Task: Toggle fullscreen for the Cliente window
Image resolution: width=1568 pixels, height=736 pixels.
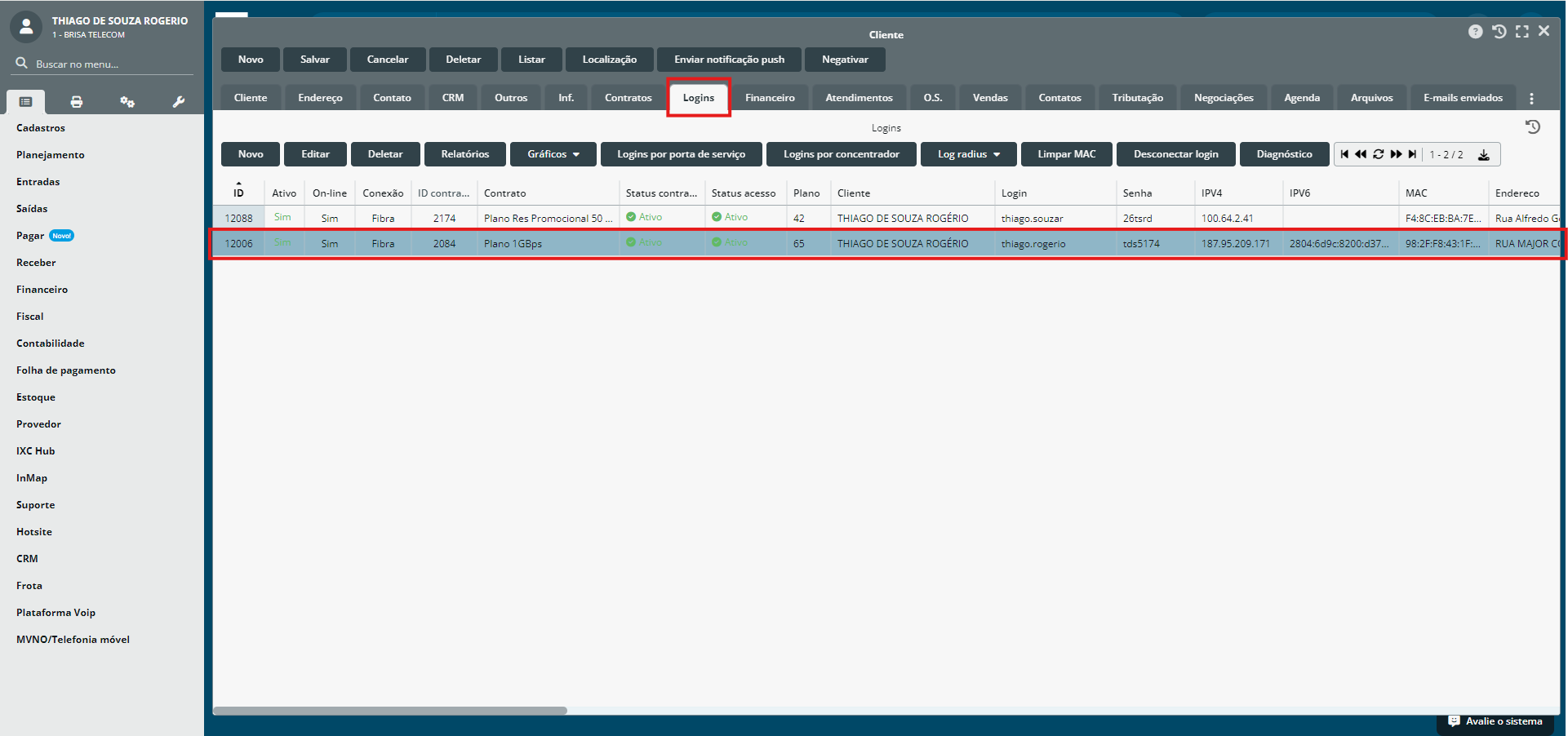Action: click(x=1521, y=32)
